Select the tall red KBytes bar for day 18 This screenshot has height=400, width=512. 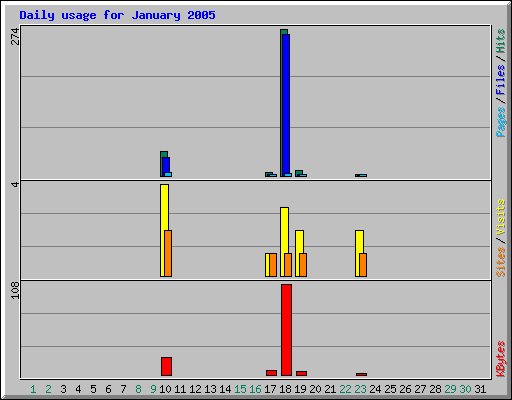[x=286, y=330]
